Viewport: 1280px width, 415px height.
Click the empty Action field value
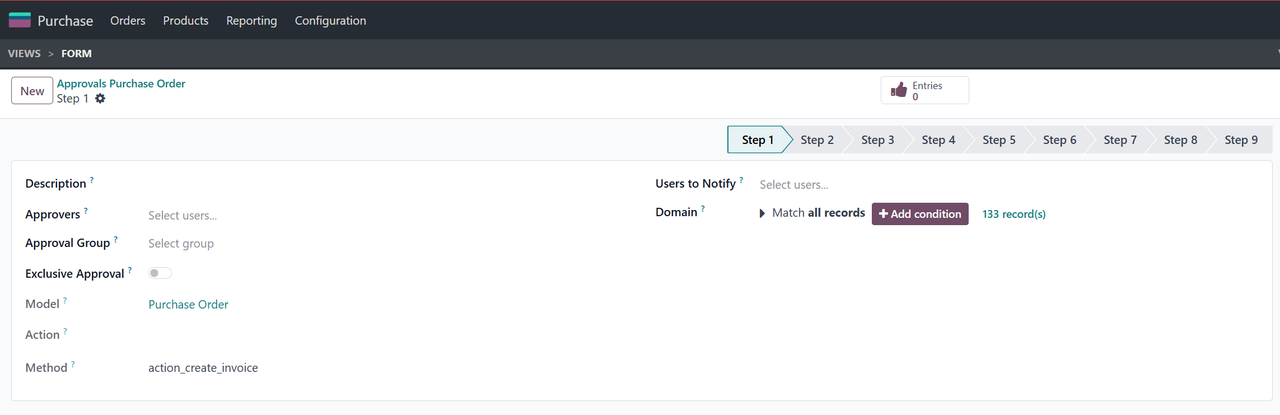(386, 335)
